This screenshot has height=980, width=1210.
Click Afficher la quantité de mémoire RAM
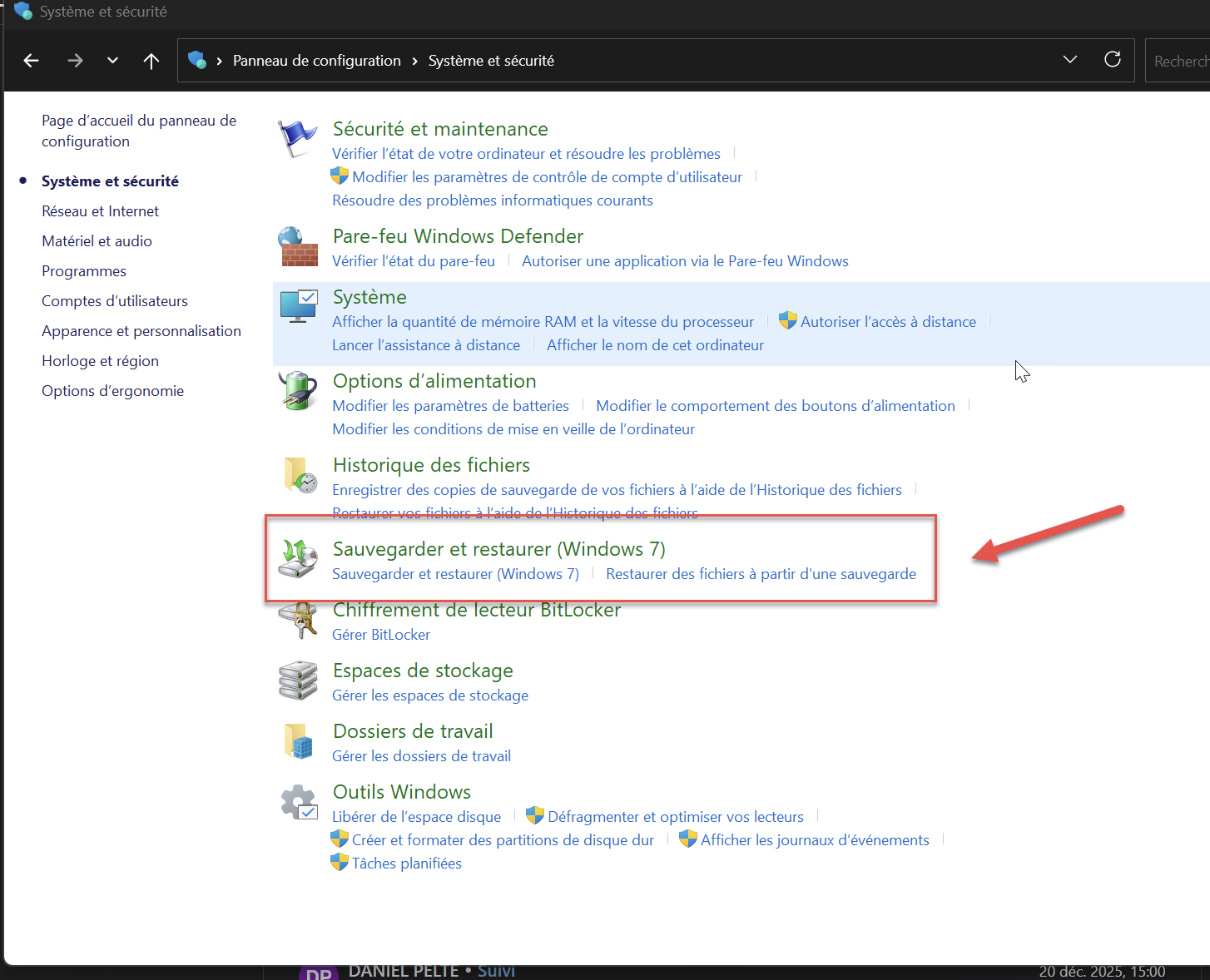point(543,322)
